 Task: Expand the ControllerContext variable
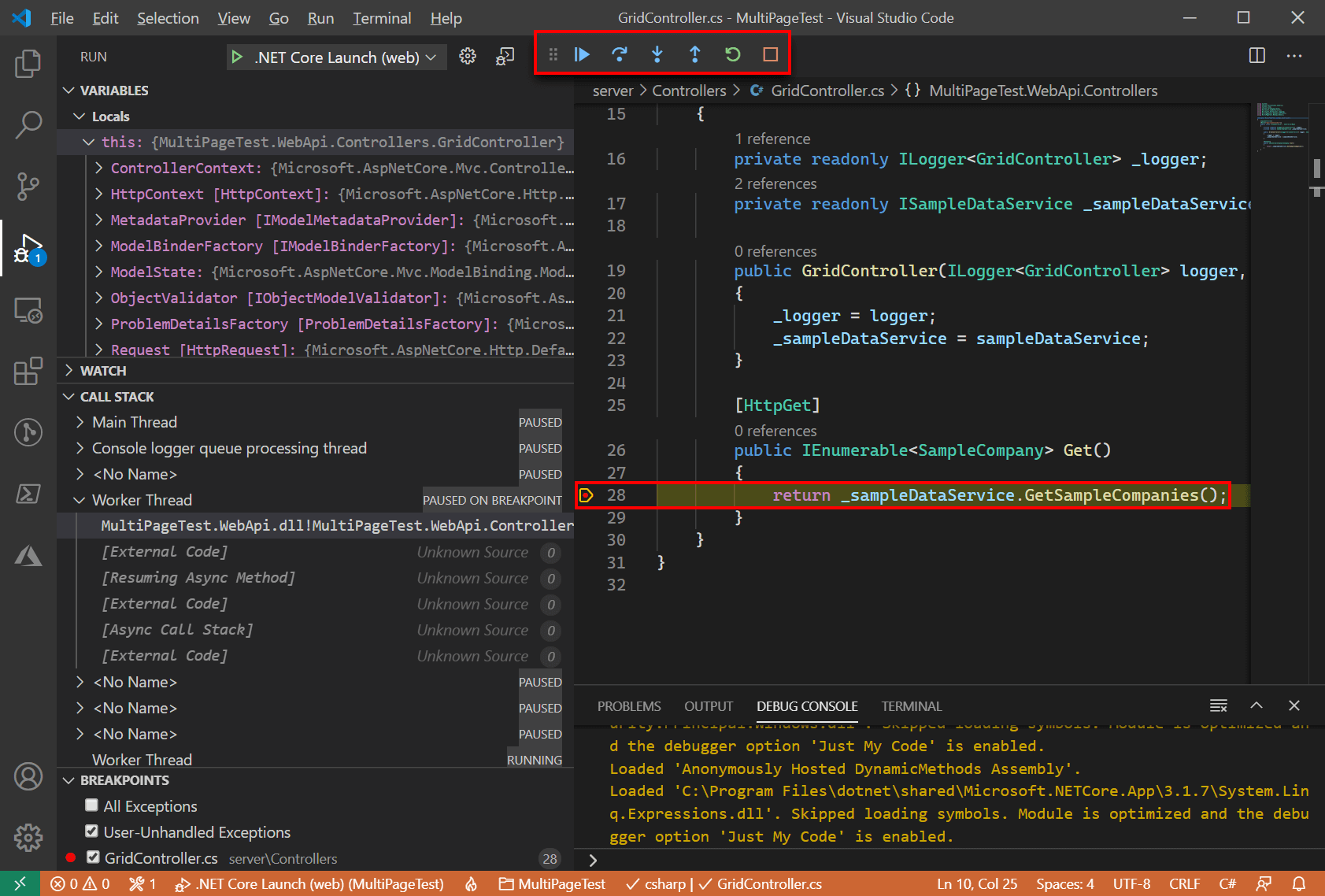99,168
